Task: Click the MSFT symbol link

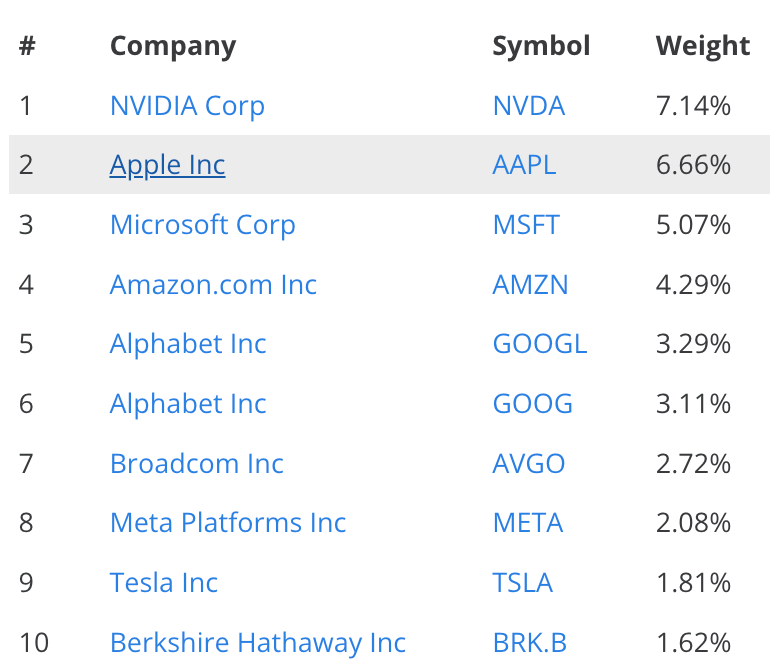Action: tap(526, 225)
